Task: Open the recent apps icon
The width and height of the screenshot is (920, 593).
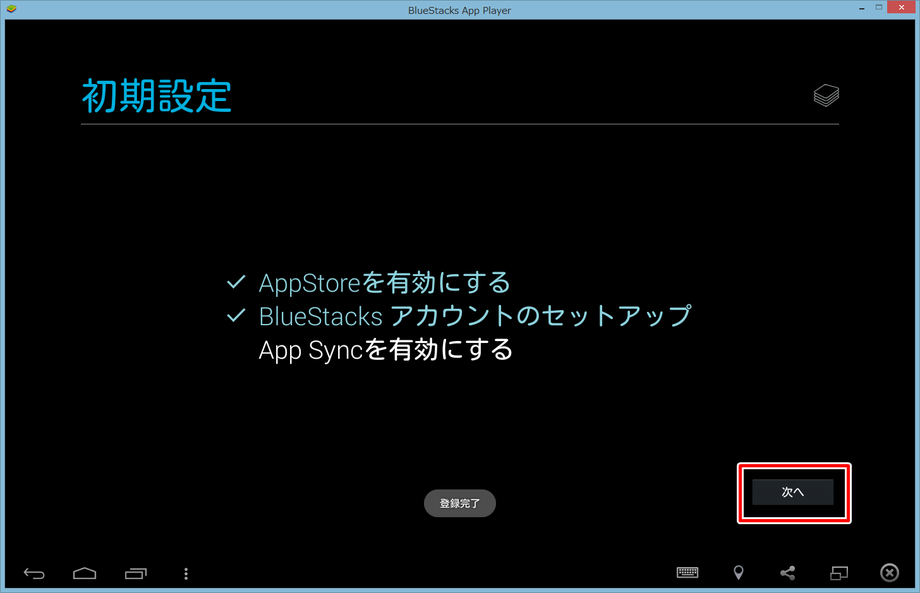Action: point(136,573)
